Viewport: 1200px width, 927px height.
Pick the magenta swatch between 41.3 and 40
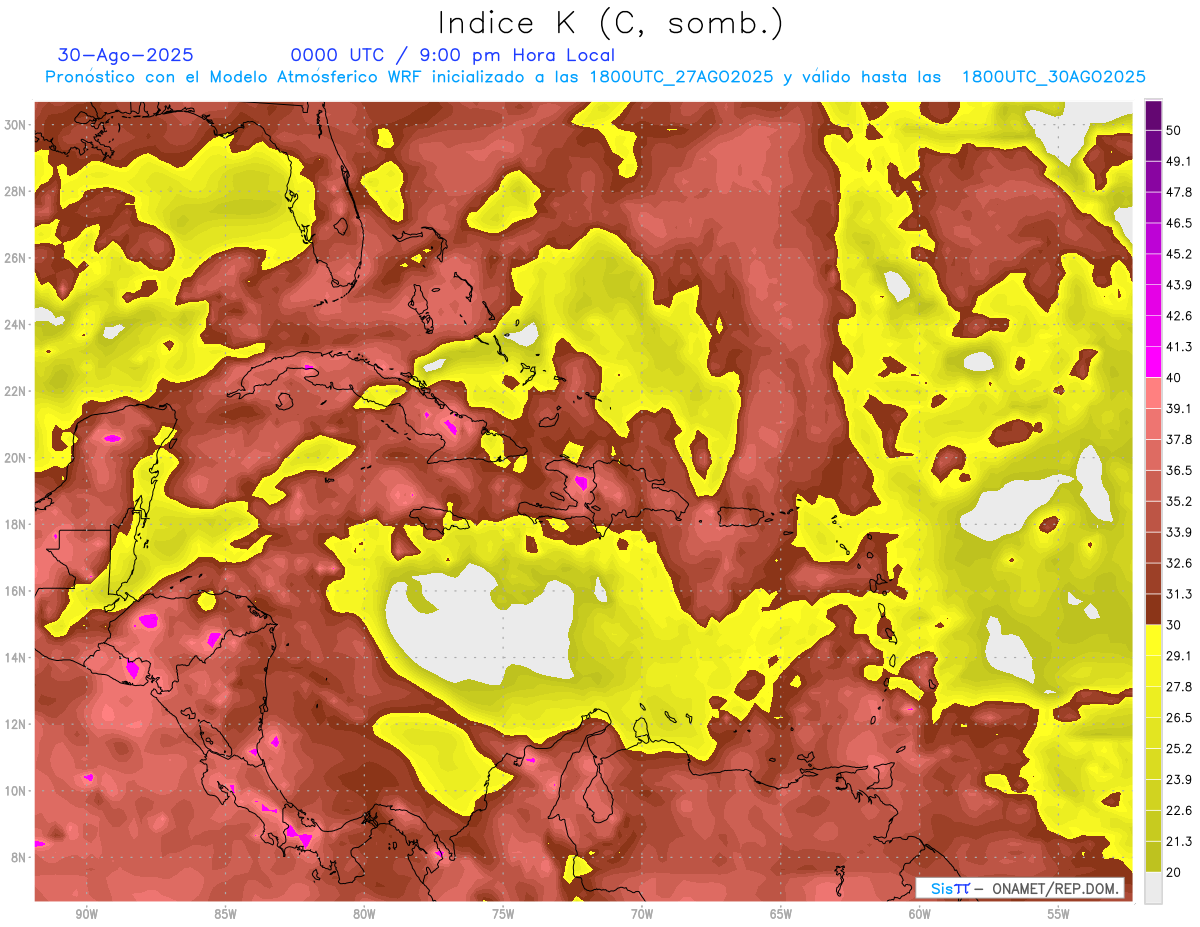pyautogui.click(x=1153, y=362)
